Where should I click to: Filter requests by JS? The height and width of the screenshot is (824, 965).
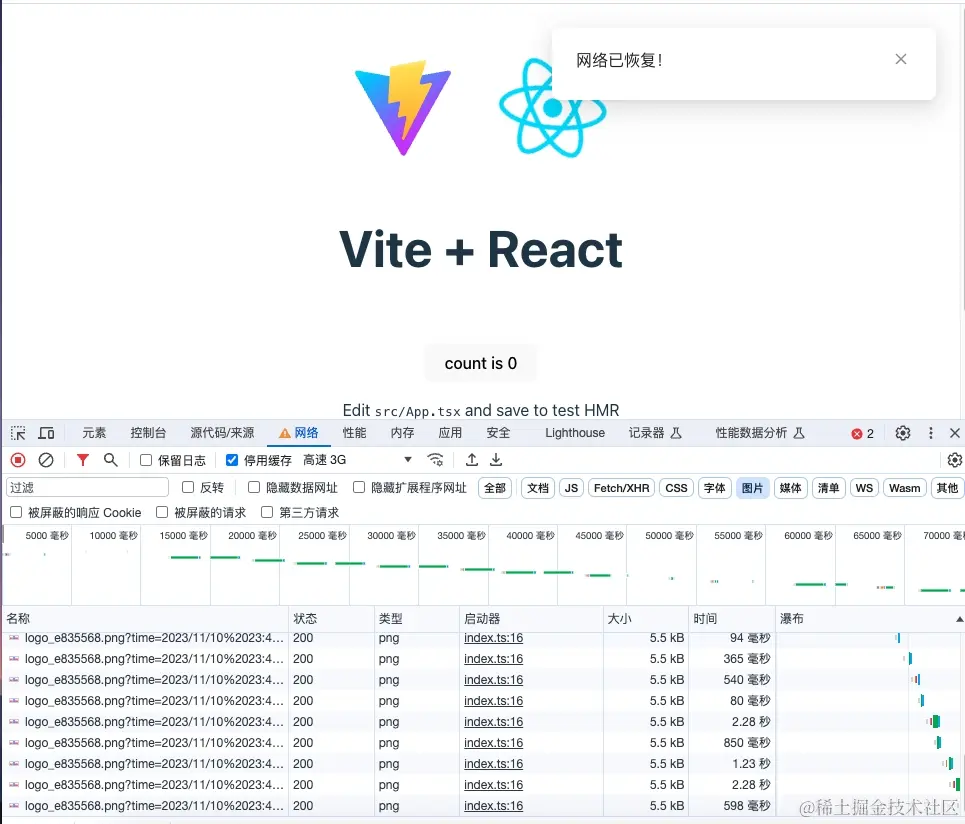point(571,488)
